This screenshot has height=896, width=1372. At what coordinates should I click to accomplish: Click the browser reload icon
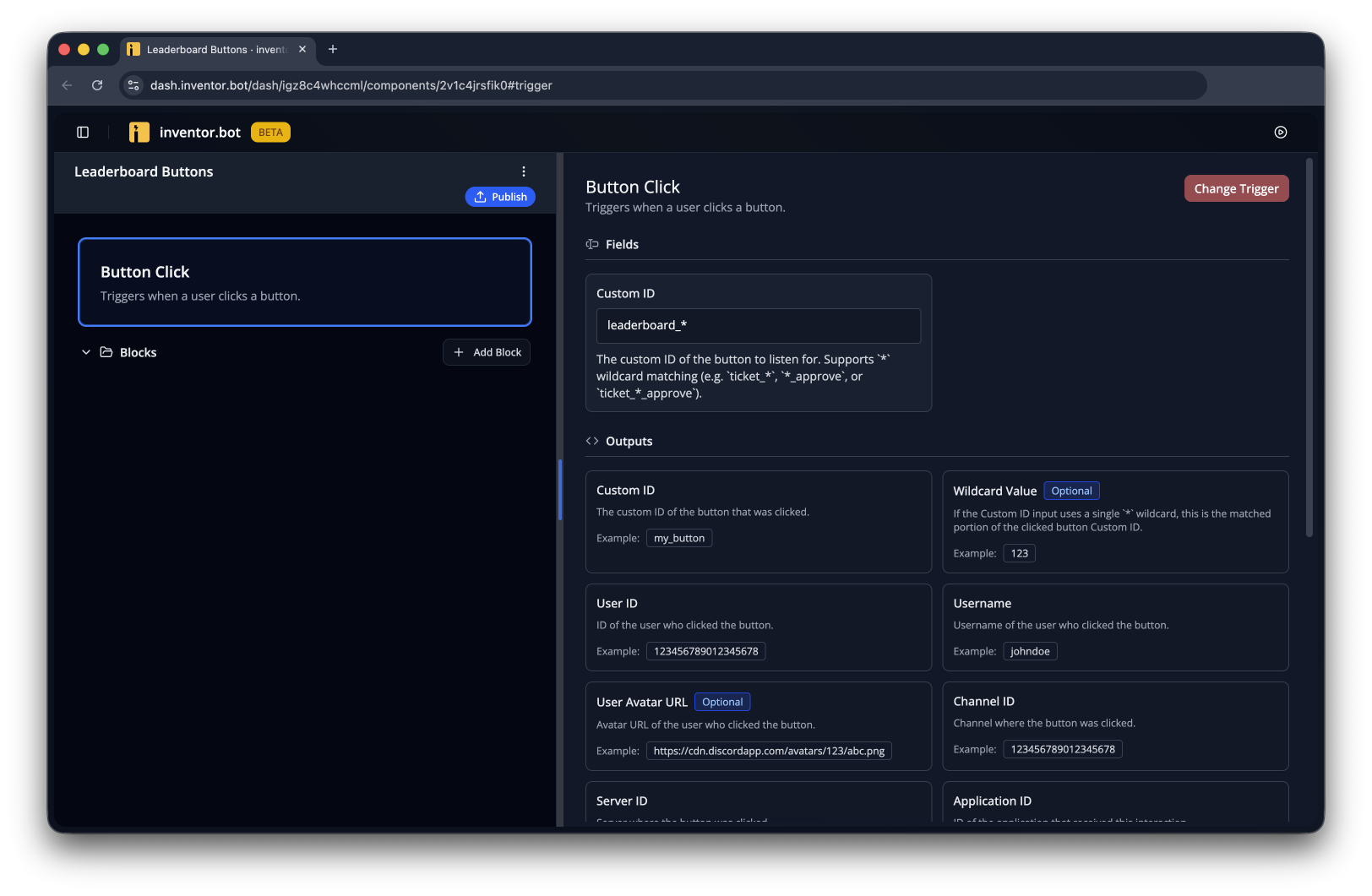[x=97, y=85]
